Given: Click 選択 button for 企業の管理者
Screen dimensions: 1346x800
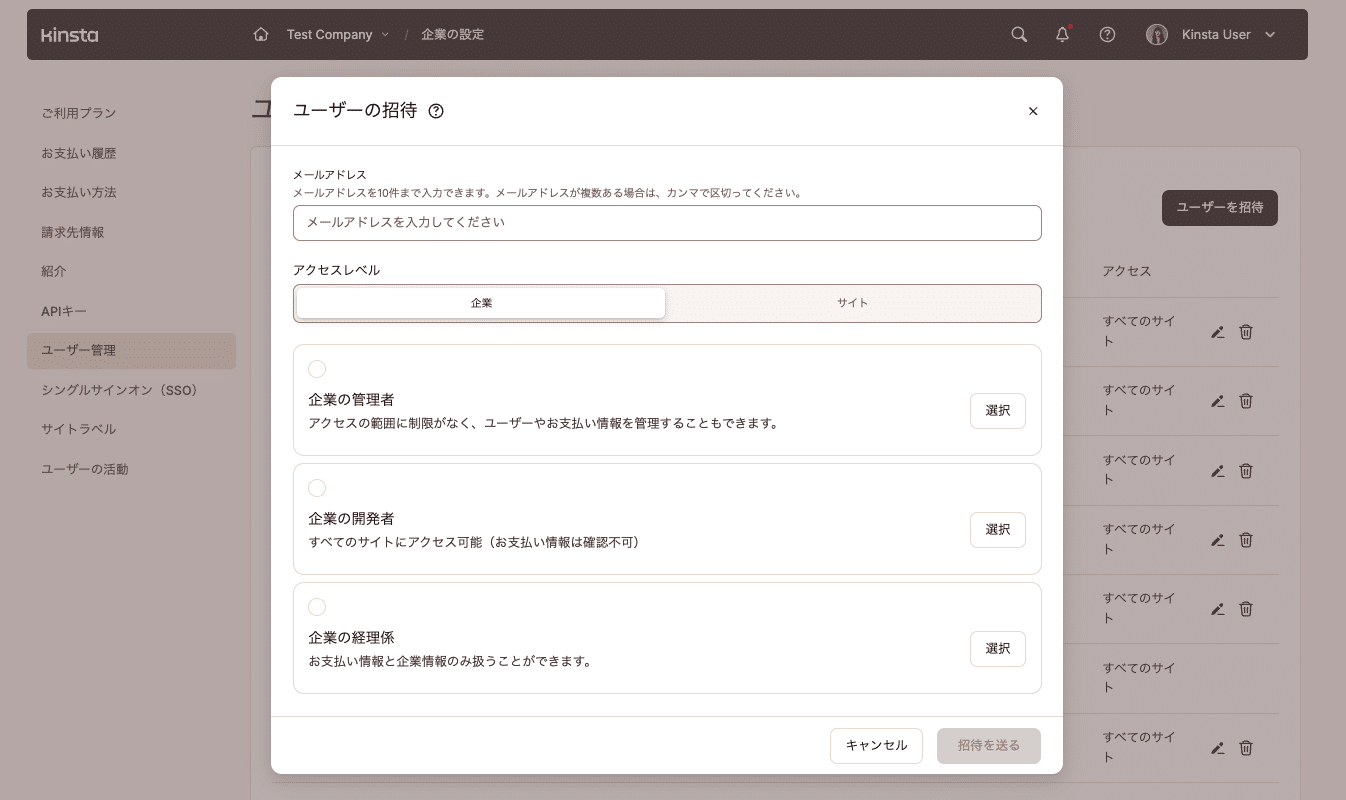Looking at the screenshot, I should 997,411.
